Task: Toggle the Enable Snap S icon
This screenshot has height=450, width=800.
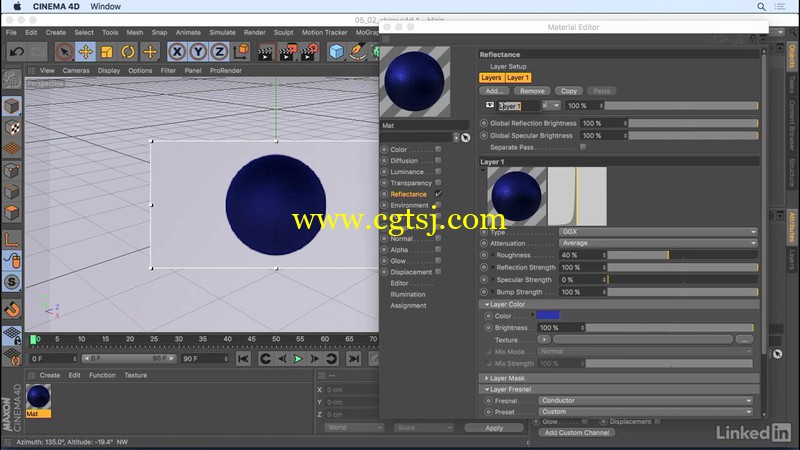Action: click(x=12, y=282)
